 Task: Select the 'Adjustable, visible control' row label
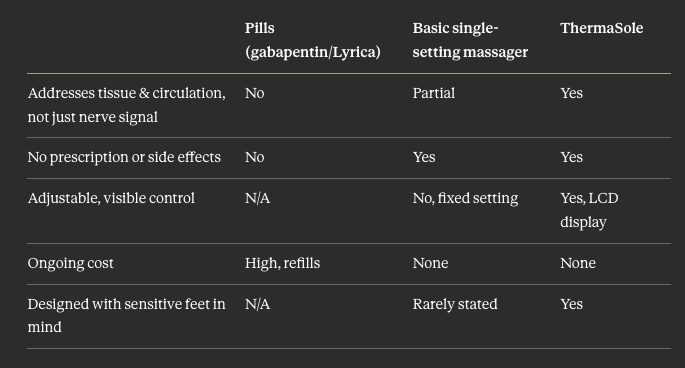pyautogui.click(x=111, y=198)
